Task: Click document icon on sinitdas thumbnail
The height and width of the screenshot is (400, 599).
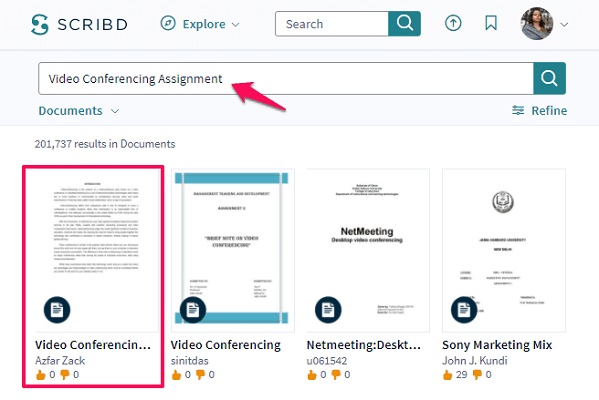Action: click(193, 309)
